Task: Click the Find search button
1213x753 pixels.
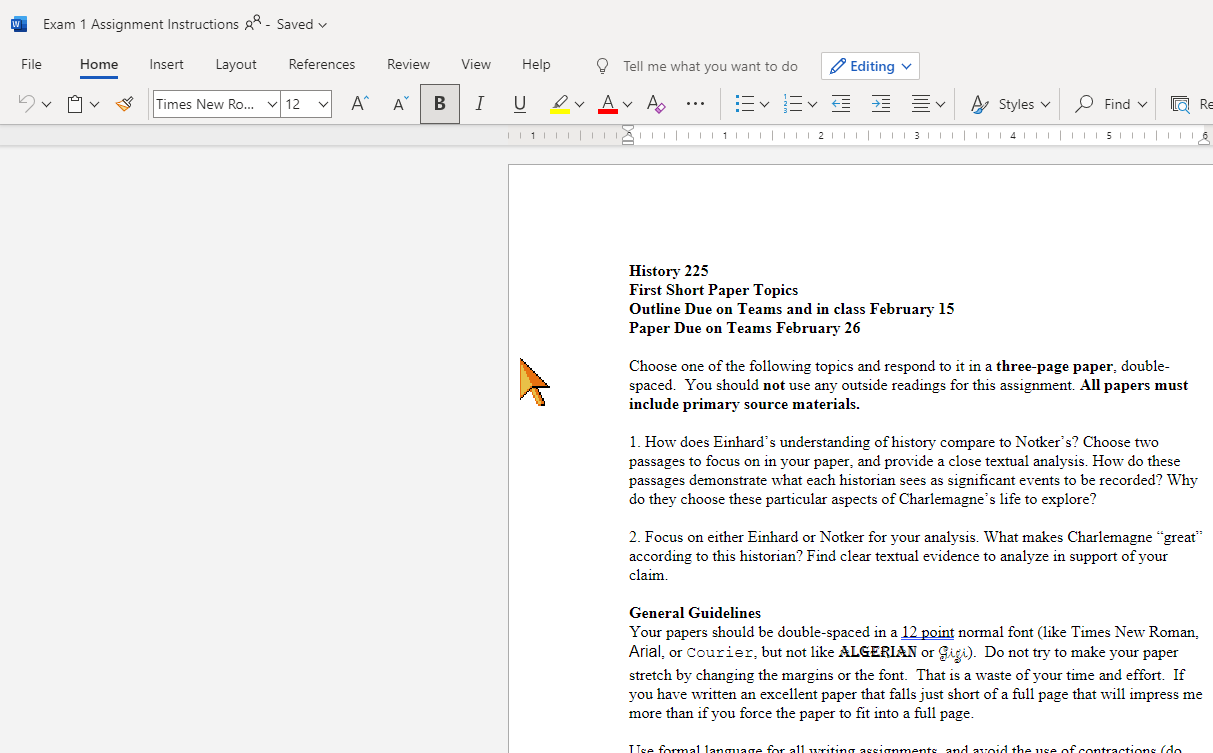Action: [1110, 104]
